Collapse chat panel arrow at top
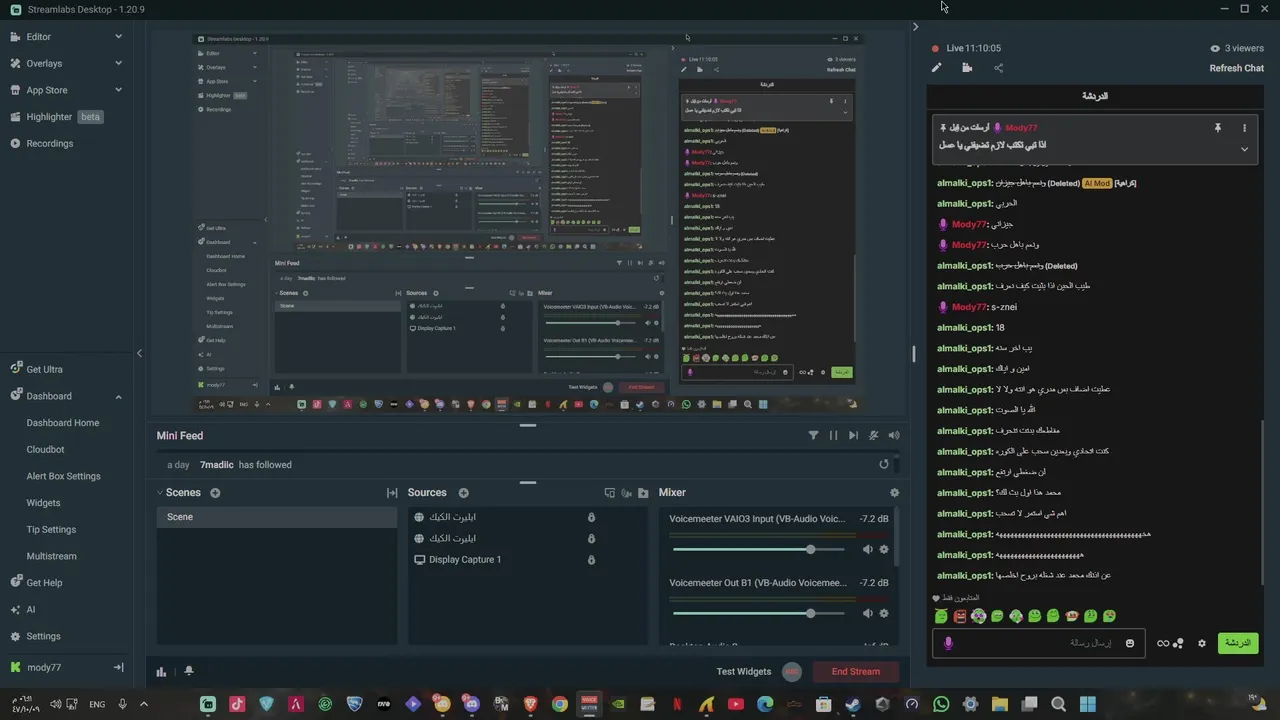The width and height of the screenshot is (1280, 720). (915, 27)
